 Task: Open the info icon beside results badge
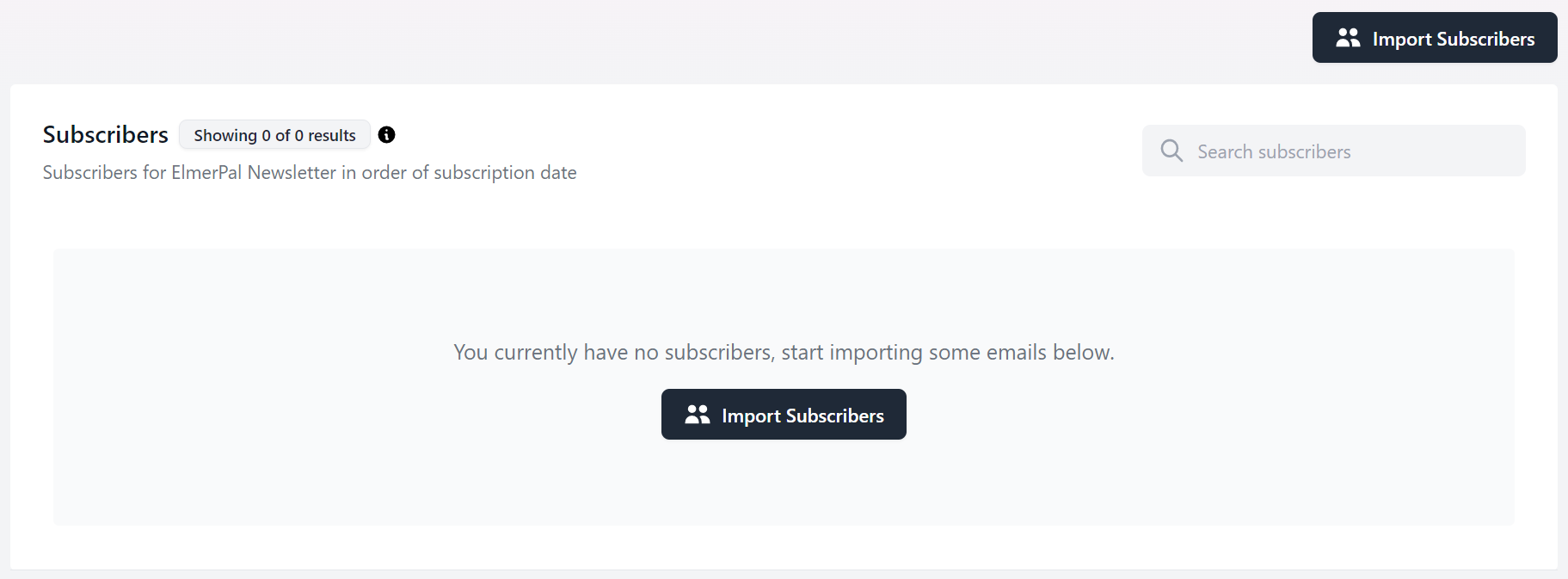pyautogui.click(x=387, y=135)
